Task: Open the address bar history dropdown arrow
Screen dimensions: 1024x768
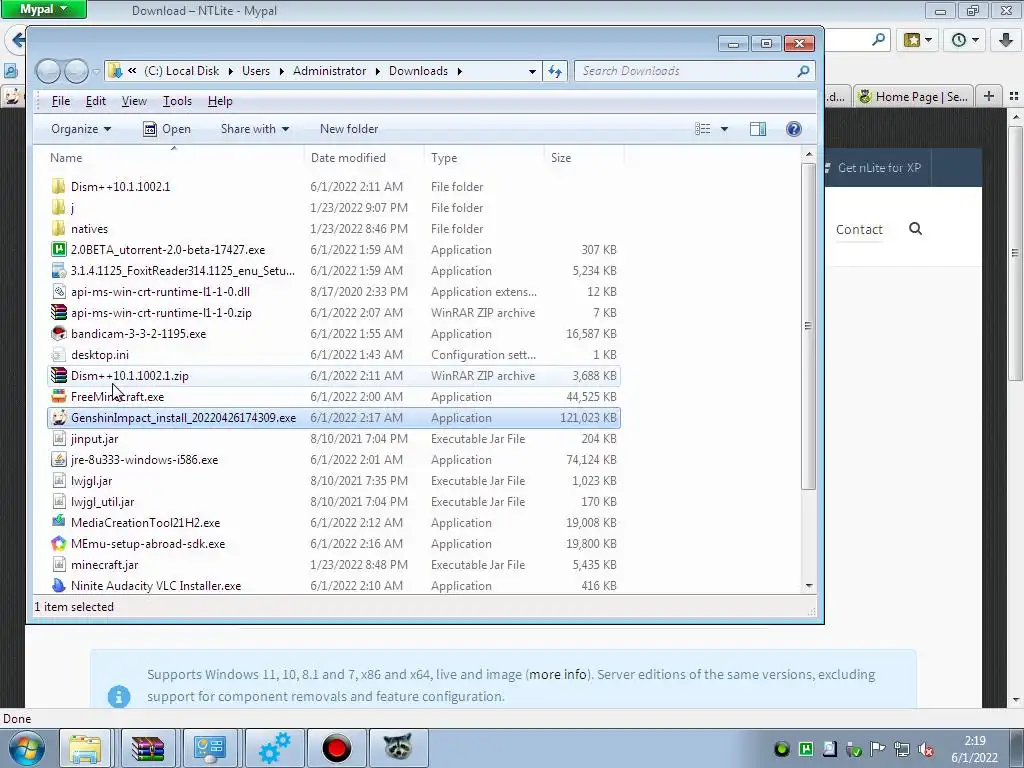Action: 532,71
